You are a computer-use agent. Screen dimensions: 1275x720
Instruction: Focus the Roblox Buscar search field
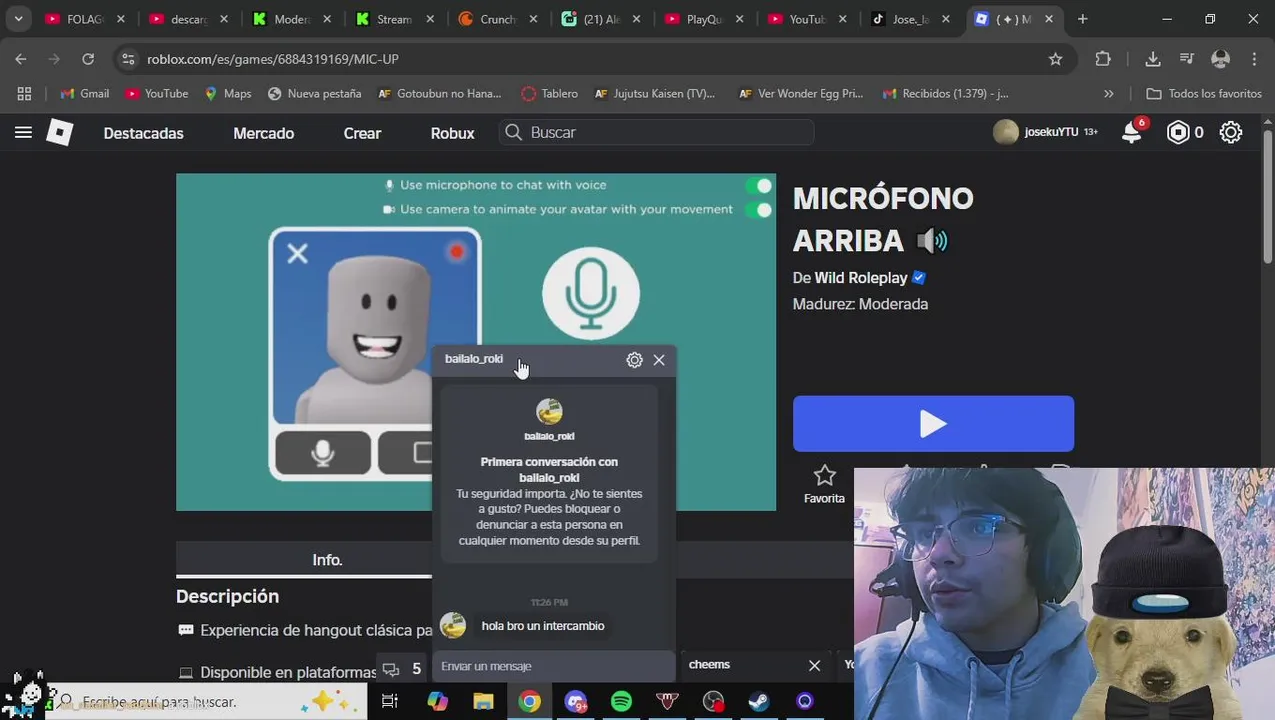point(656,132)
